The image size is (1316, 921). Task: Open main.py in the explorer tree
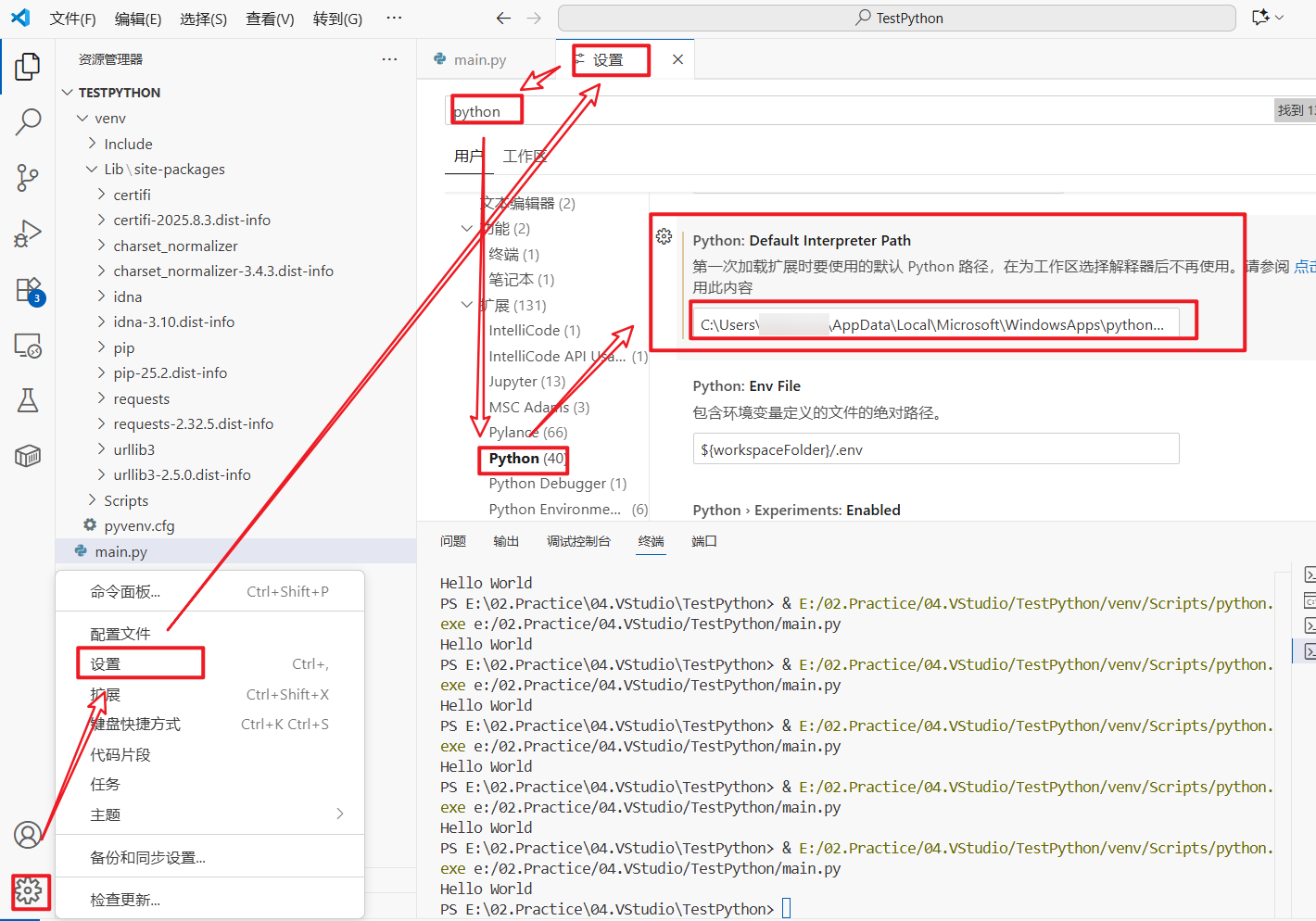(236, 551)
